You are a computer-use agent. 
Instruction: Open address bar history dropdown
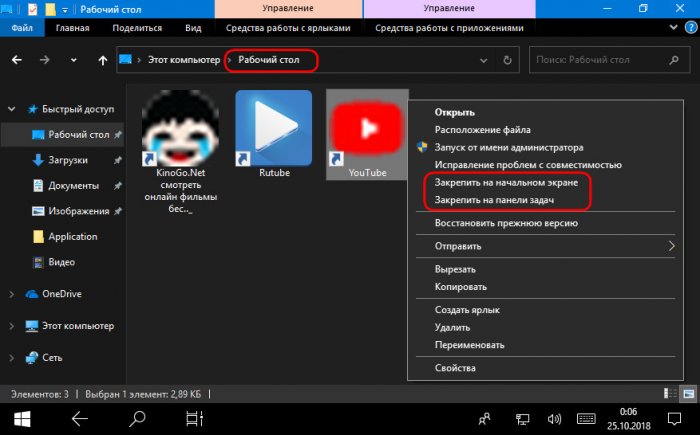coord(483,60)
